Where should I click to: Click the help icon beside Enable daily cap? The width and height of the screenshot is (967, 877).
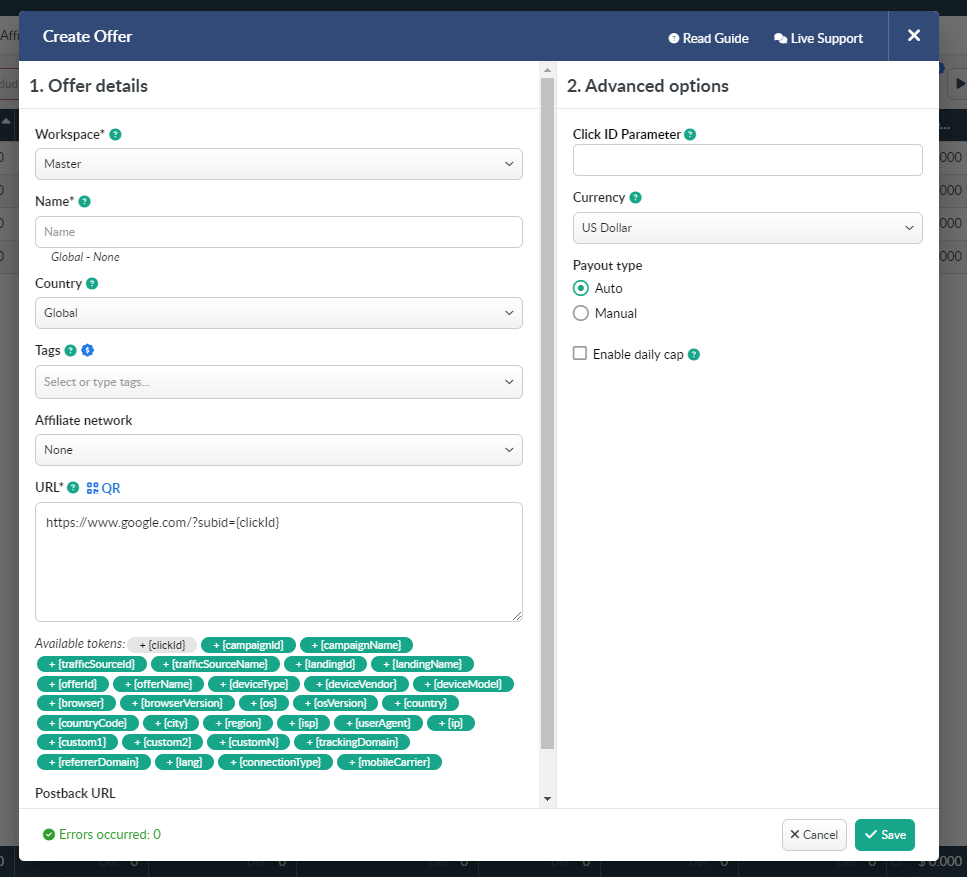(694, 354)
